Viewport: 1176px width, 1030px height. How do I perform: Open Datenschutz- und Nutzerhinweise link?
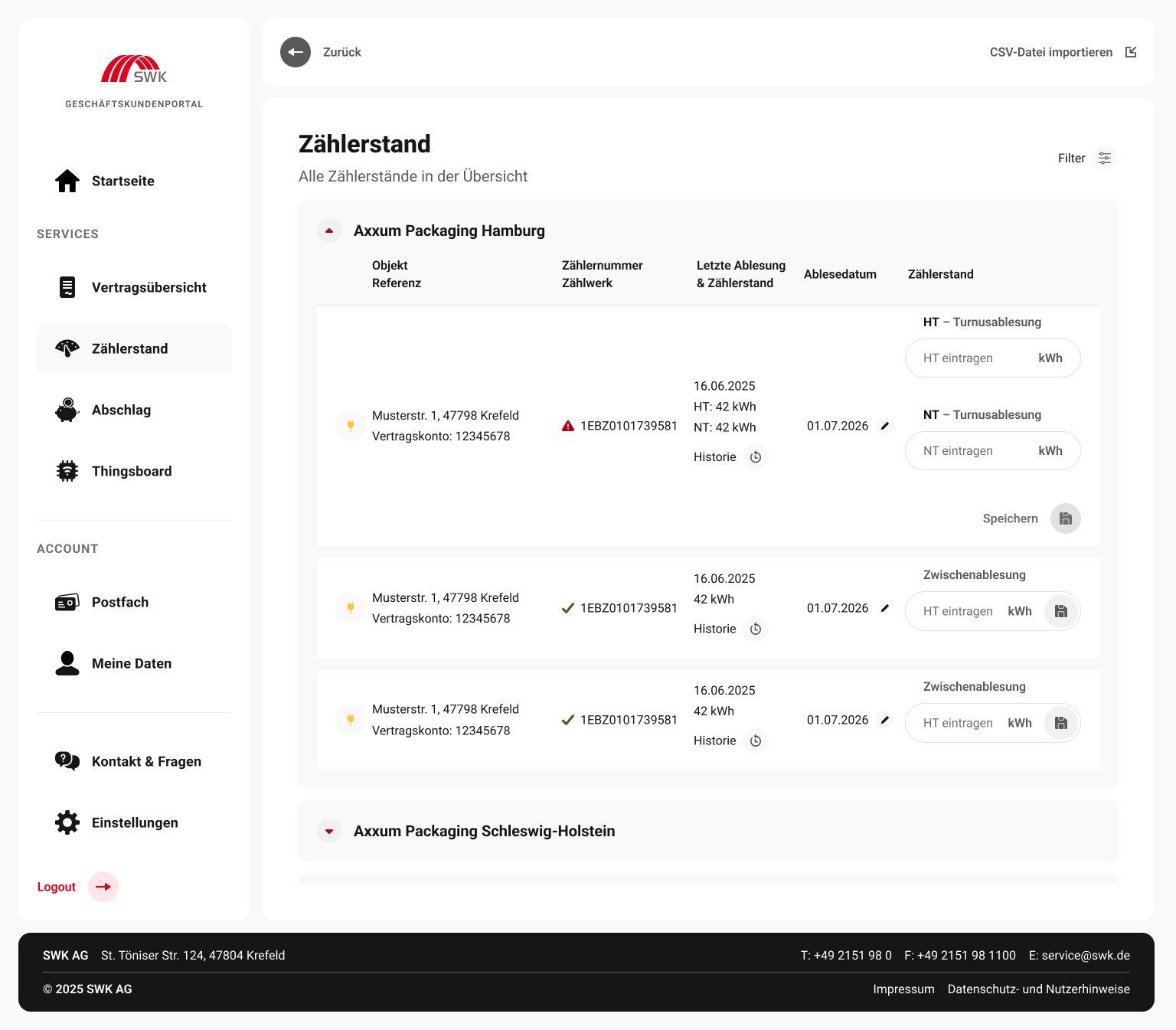[1038, 989]
